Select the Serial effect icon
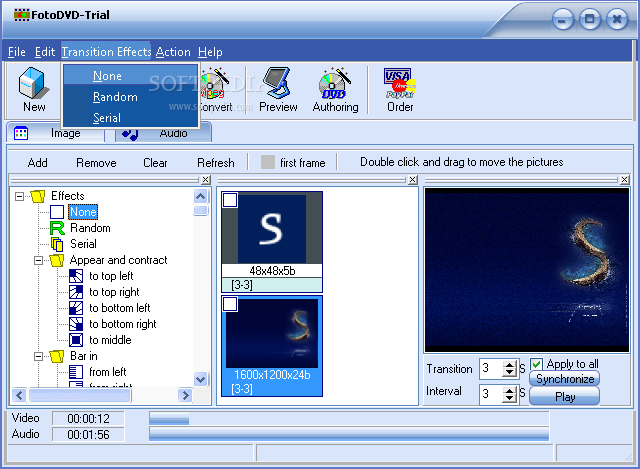The height and width of the screenshot is (469, 640). click(x=57, y=244)
